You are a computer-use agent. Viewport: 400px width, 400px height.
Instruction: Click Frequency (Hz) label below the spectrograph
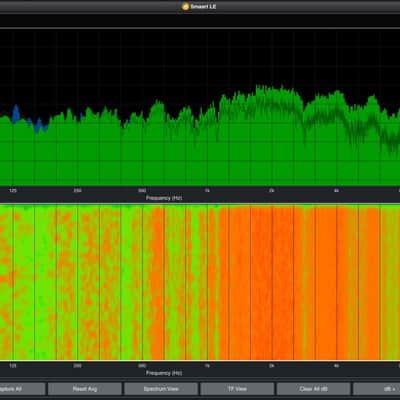(x=164, y=373)
